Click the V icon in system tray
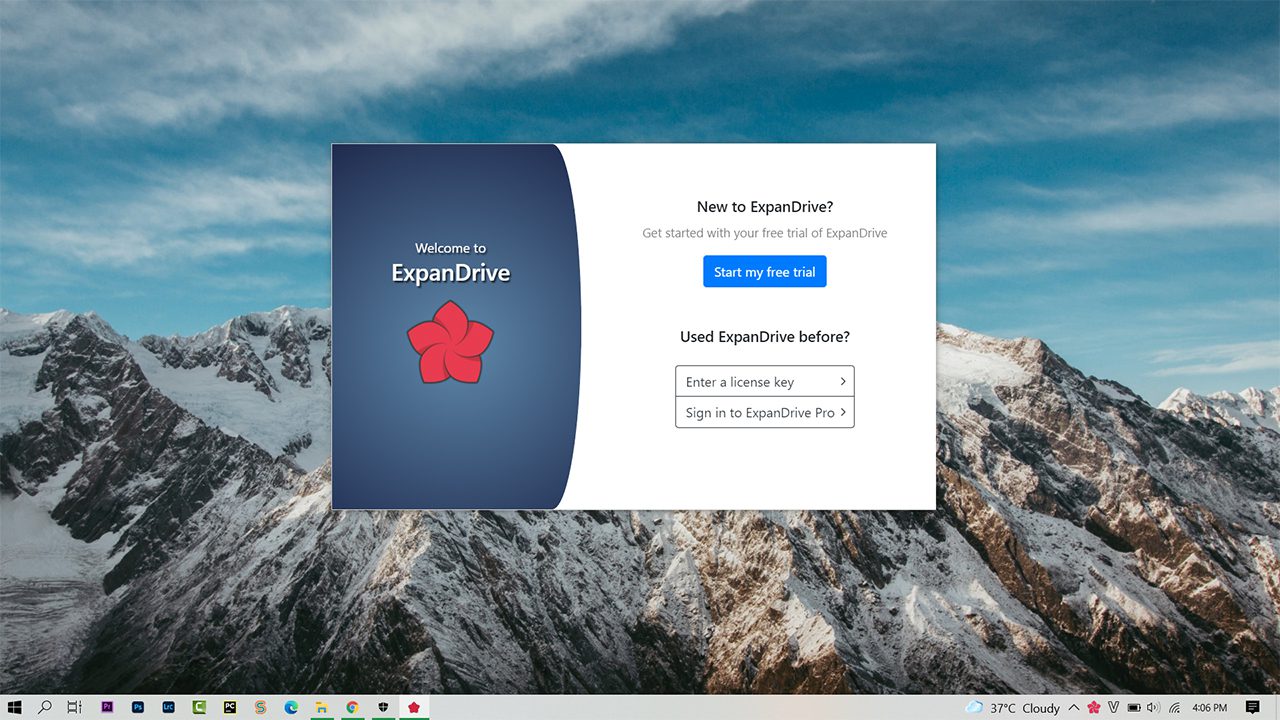Image resolution: width=1280 pixels, height=720 pixels. point(1113,707)
